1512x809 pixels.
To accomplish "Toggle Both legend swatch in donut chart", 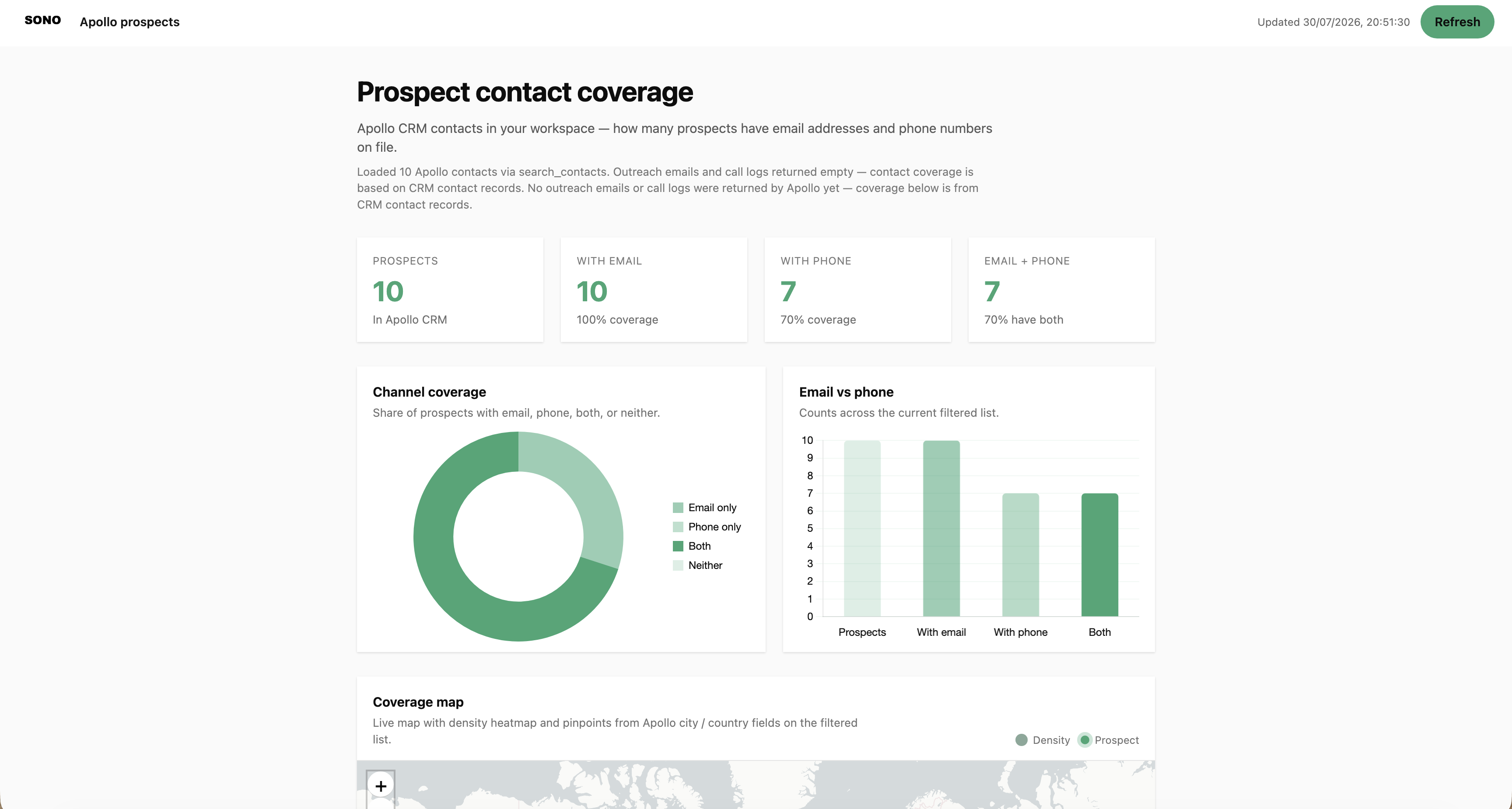I will 678,546.
